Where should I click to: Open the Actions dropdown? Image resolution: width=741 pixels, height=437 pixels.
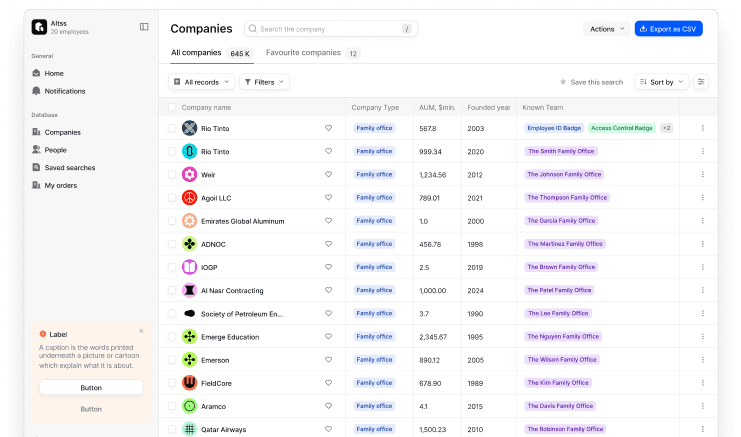tap(607, 29)
